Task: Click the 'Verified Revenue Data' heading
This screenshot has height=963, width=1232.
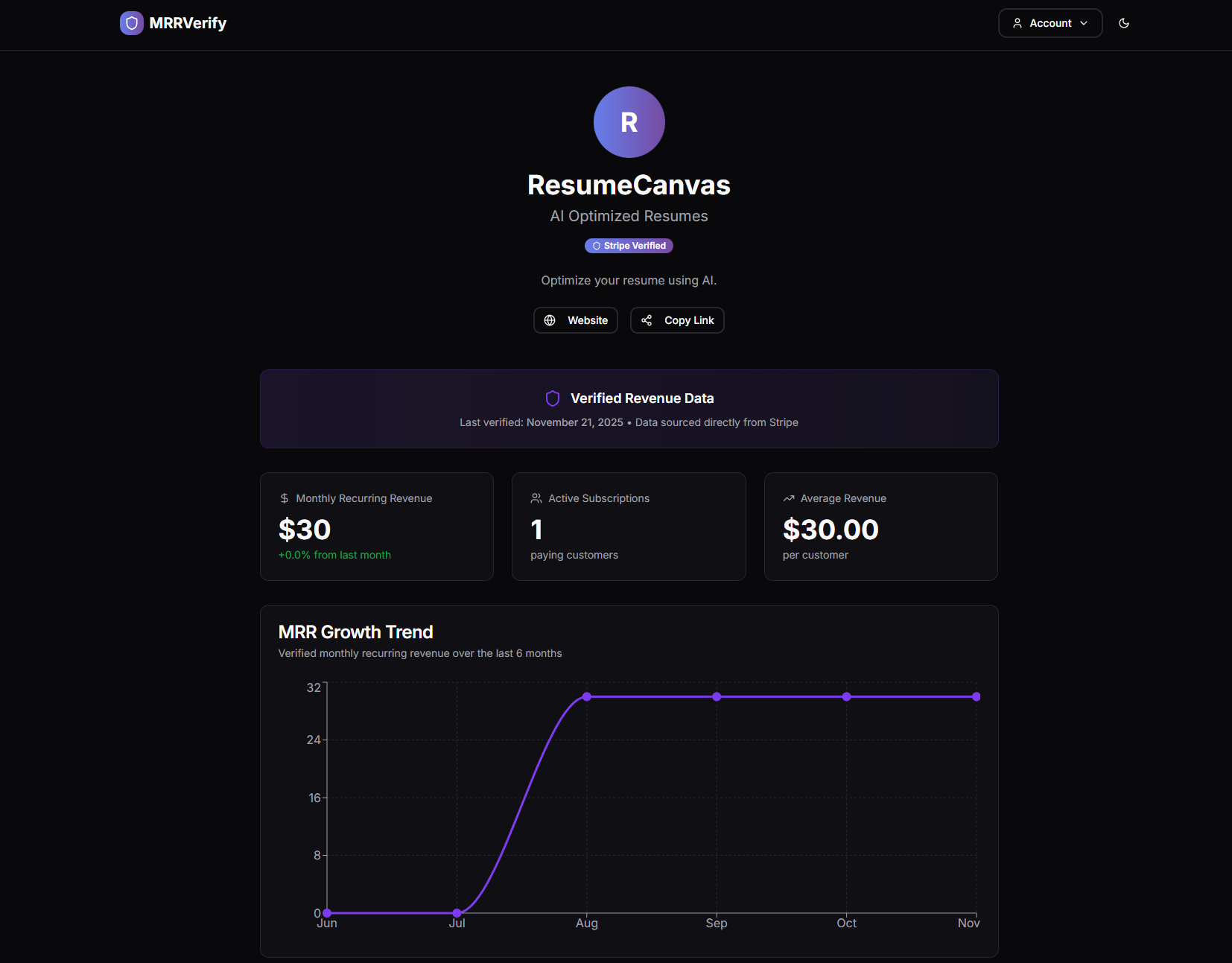Action: [642, 398]
